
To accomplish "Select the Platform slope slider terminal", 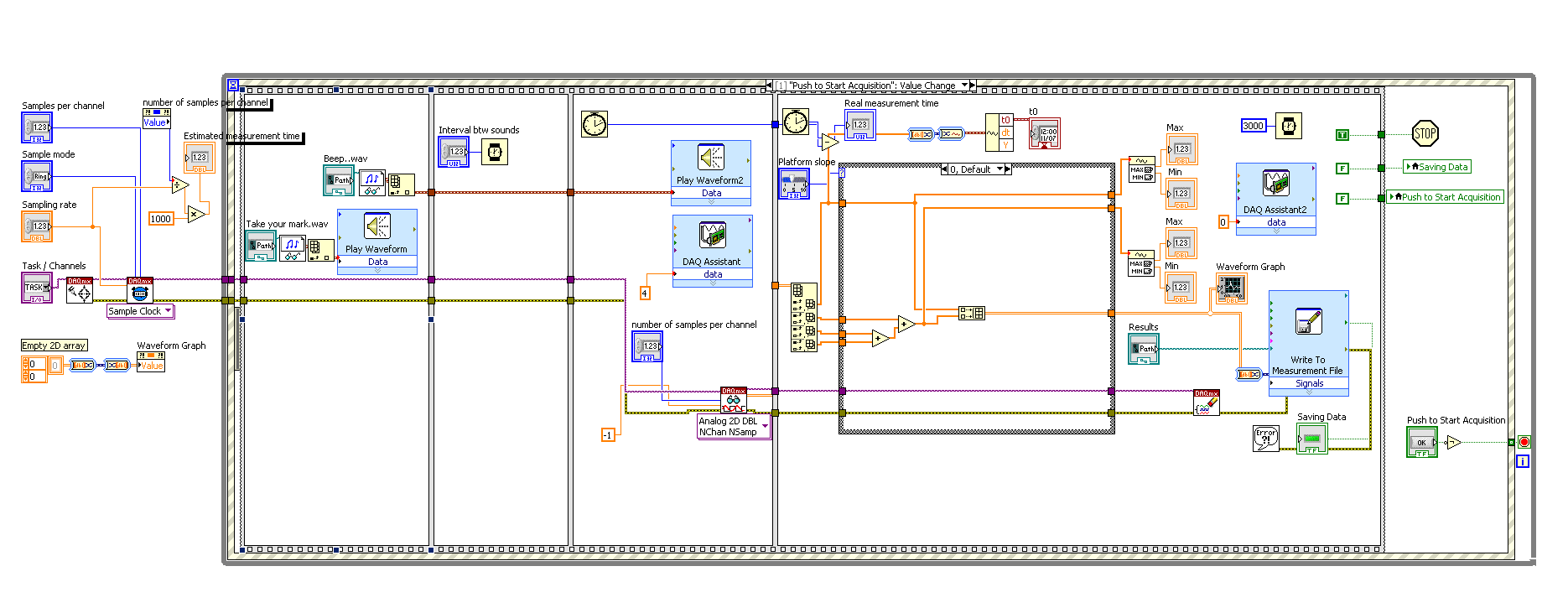I will pos(793,184).
